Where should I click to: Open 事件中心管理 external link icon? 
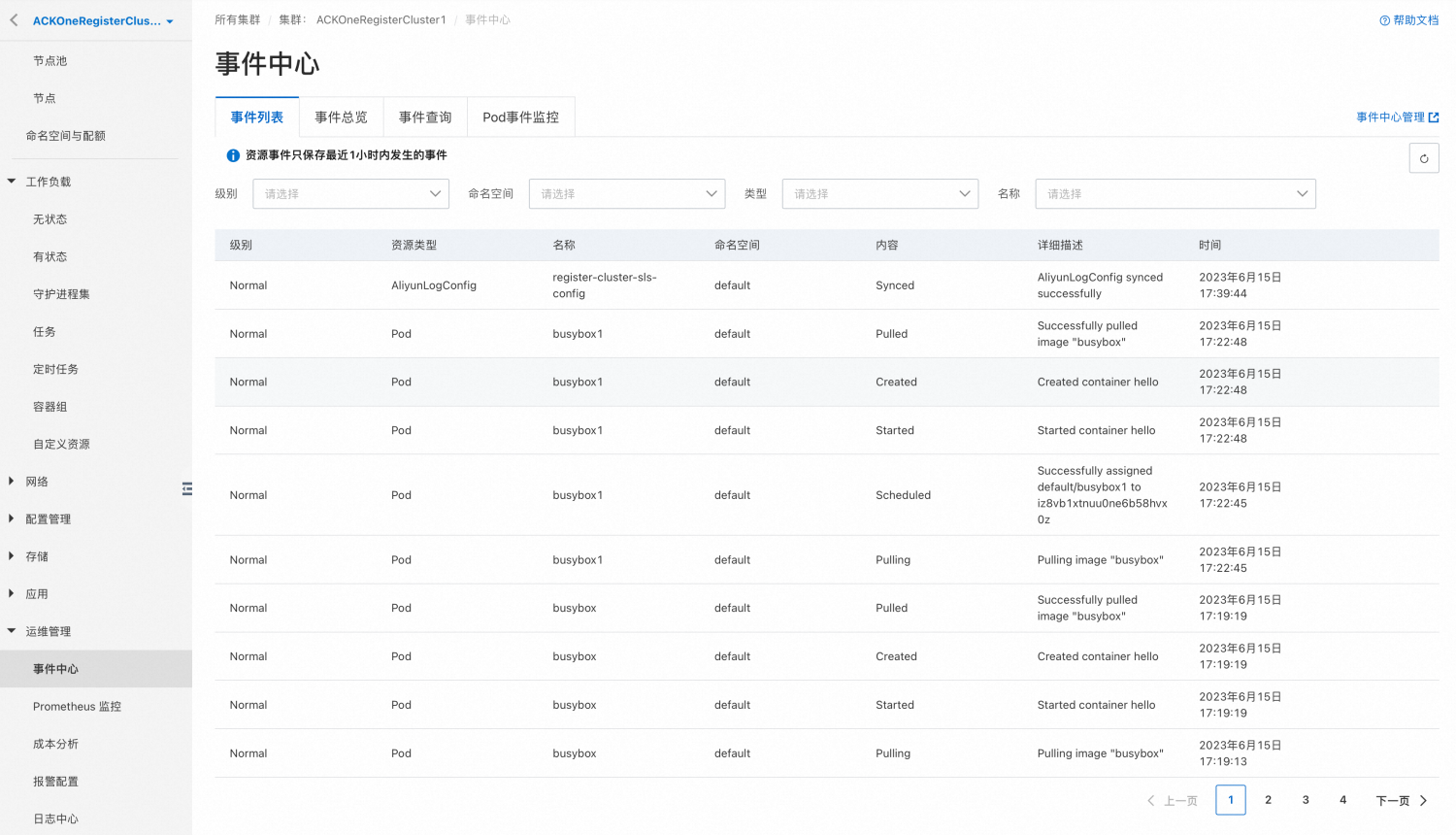click(x=1434, y=117)
